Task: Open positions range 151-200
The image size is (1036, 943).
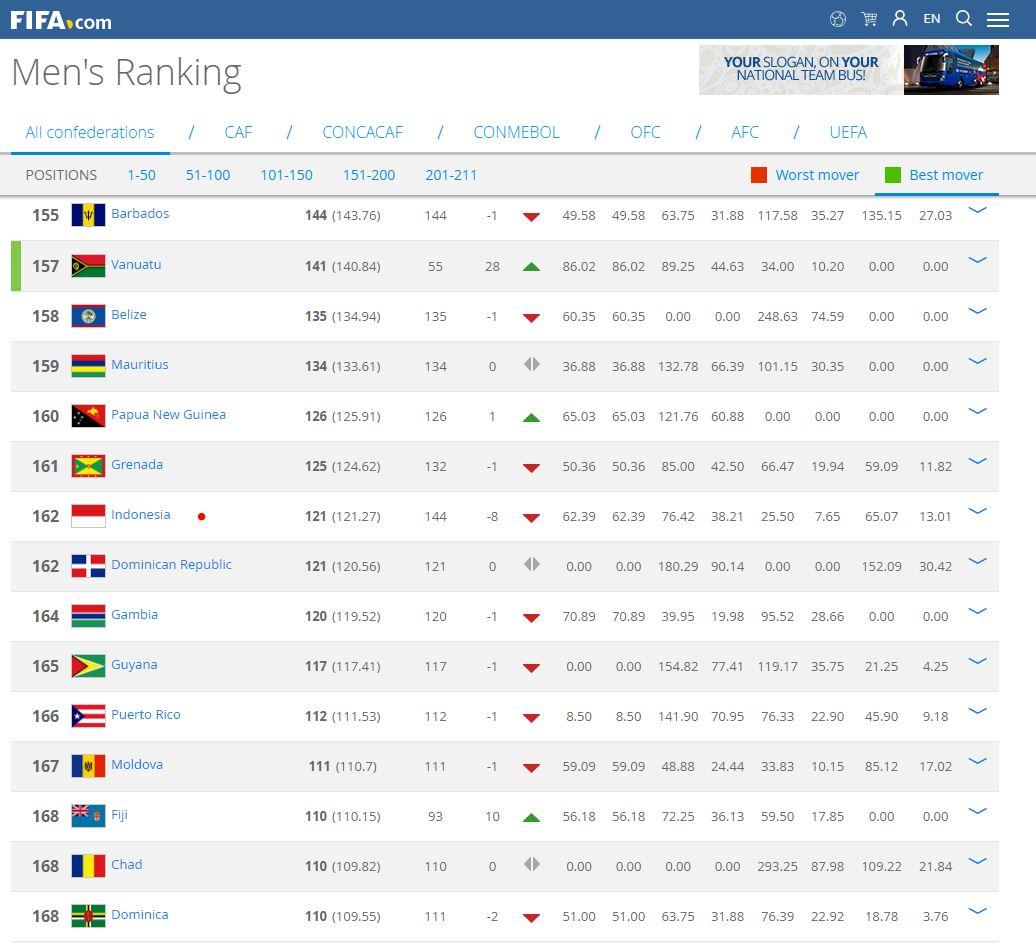Action: click(x=369, y=175)
